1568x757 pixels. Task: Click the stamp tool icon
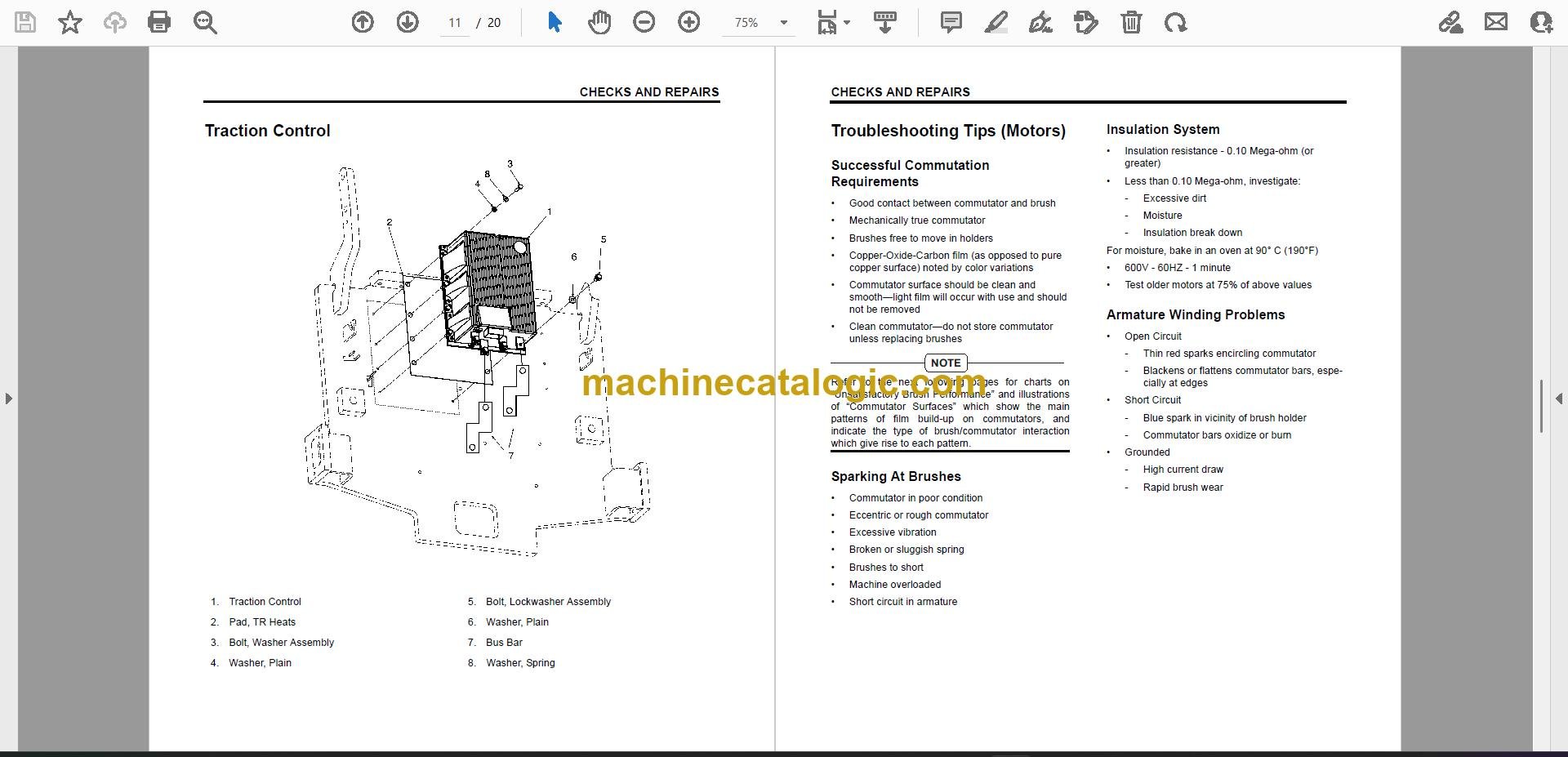click(x=1086, y=22)
